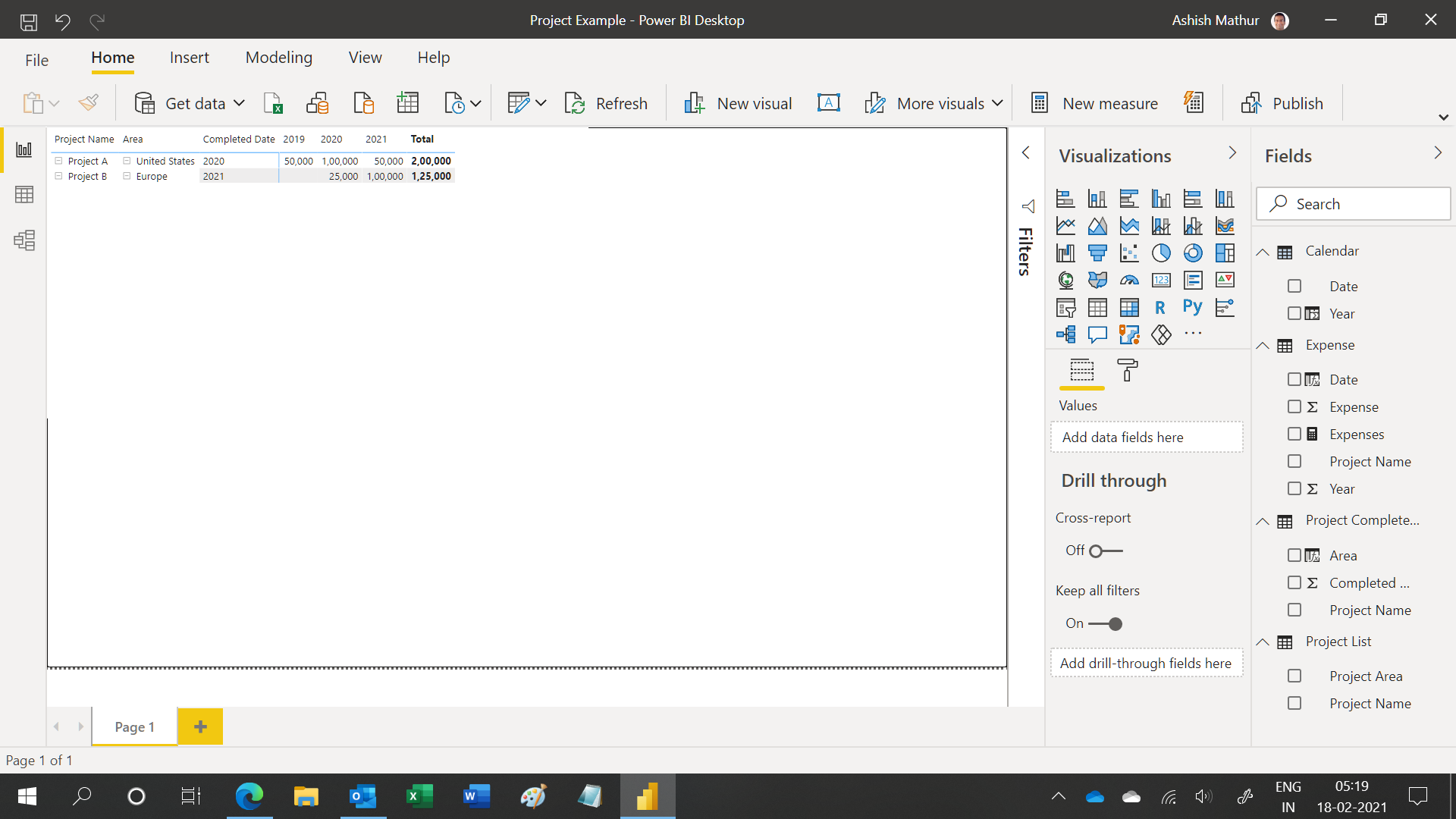1456x819 pixels.
Task: Select the gauge visual icon
Action: (x=1129, y=280)
